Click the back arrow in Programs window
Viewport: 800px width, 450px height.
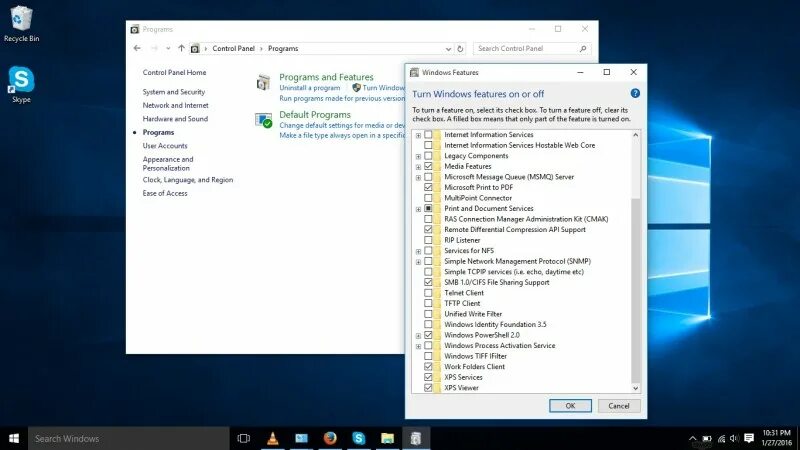tap(137, 48)
